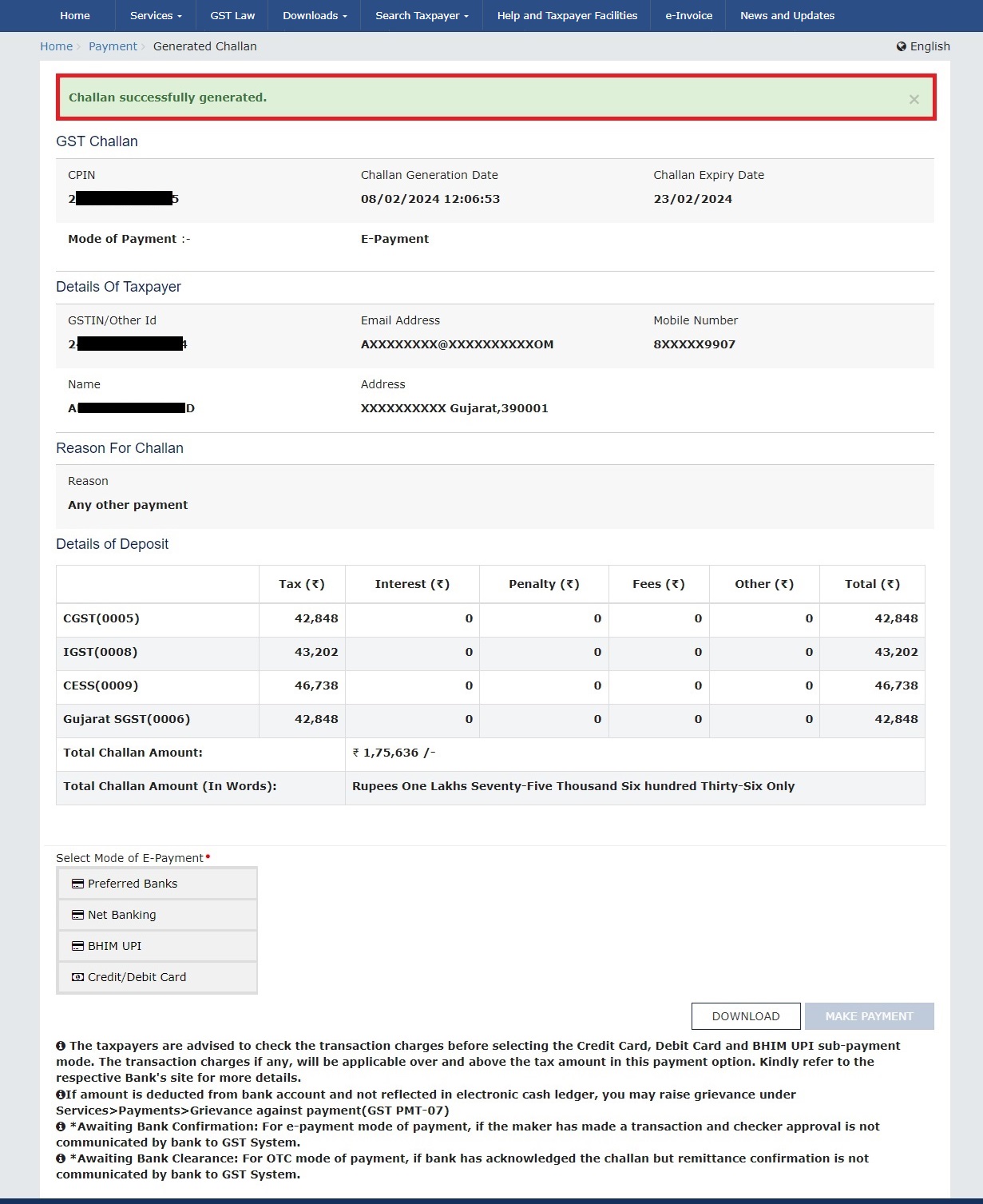Click the DOWNLOAD button
Image resolution: width=983 pixels, height=1204 pixels.
(x=745, y=1016)
